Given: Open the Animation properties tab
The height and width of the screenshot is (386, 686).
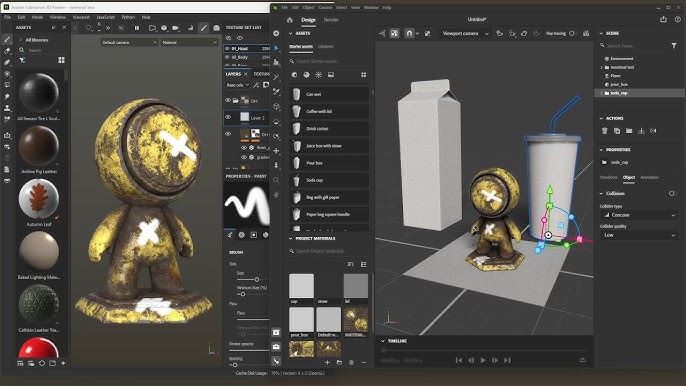Looking at the screenshot, I should click(x=649, y=177).
